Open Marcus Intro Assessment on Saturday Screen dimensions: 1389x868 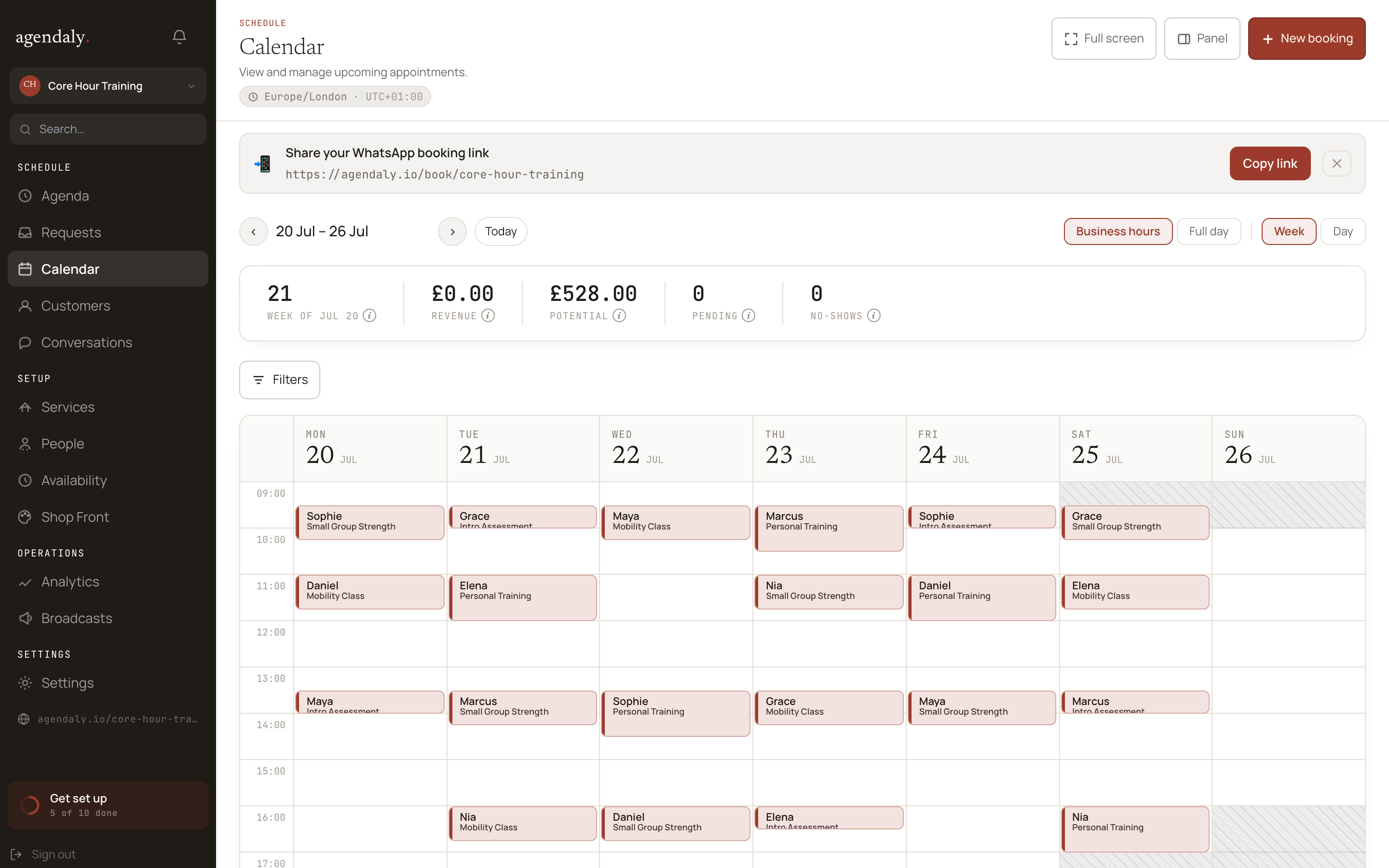[x=1135, y=702]
